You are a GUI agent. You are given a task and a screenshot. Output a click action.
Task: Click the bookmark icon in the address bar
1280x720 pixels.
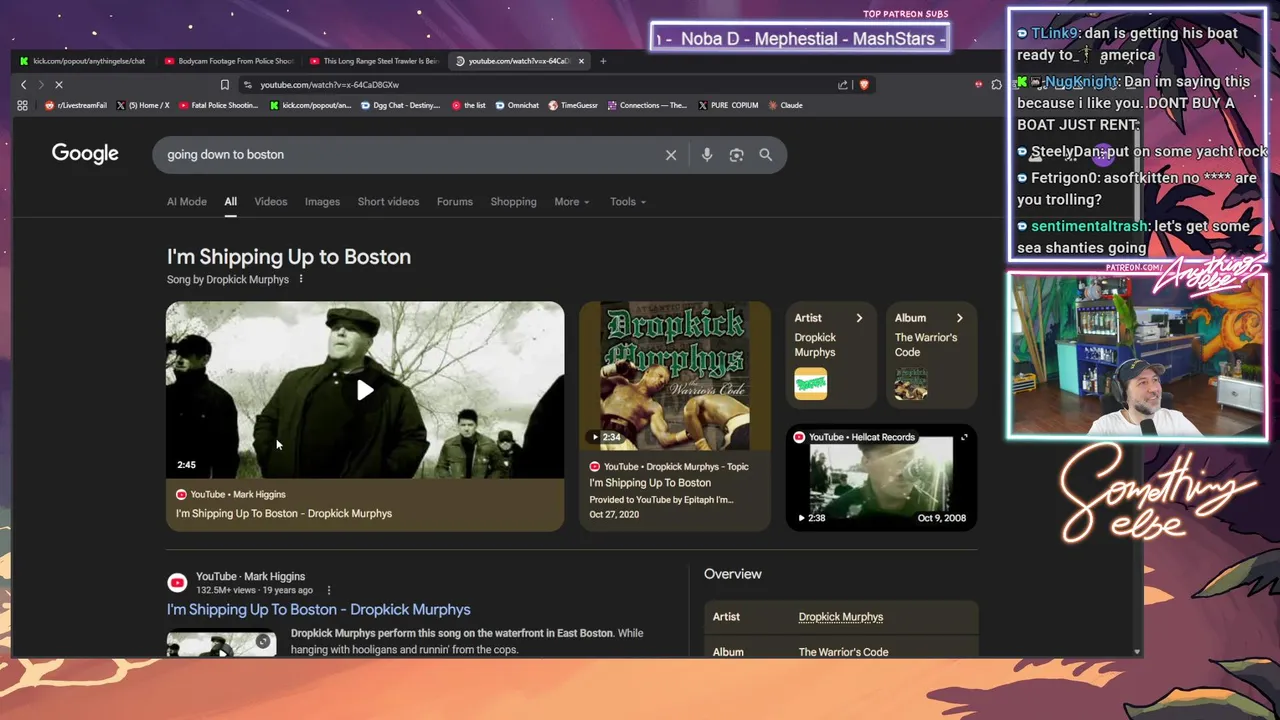[225, 85]
